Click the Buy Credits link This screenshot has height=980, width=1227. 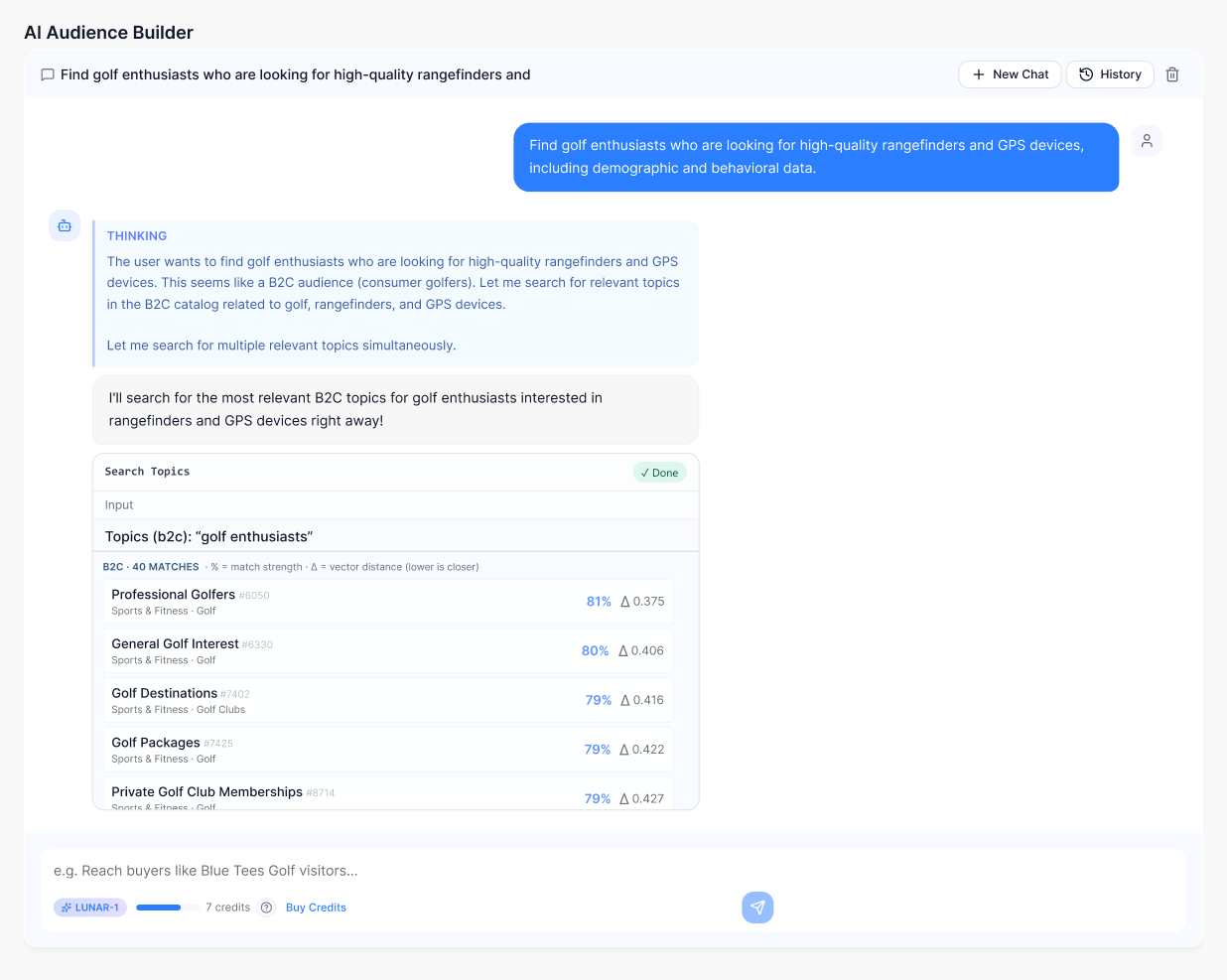316,908
